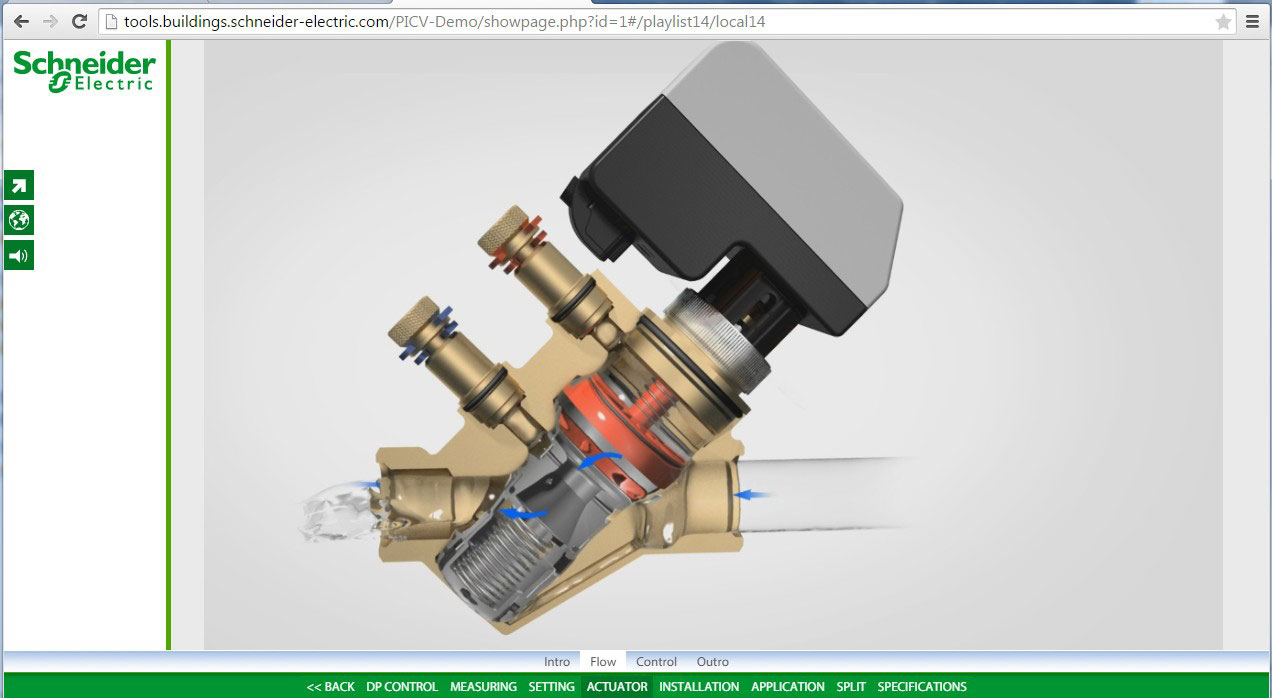Reload the page with refresh icon
Viewport: 1272px width, 698px height.
[80, 21]
